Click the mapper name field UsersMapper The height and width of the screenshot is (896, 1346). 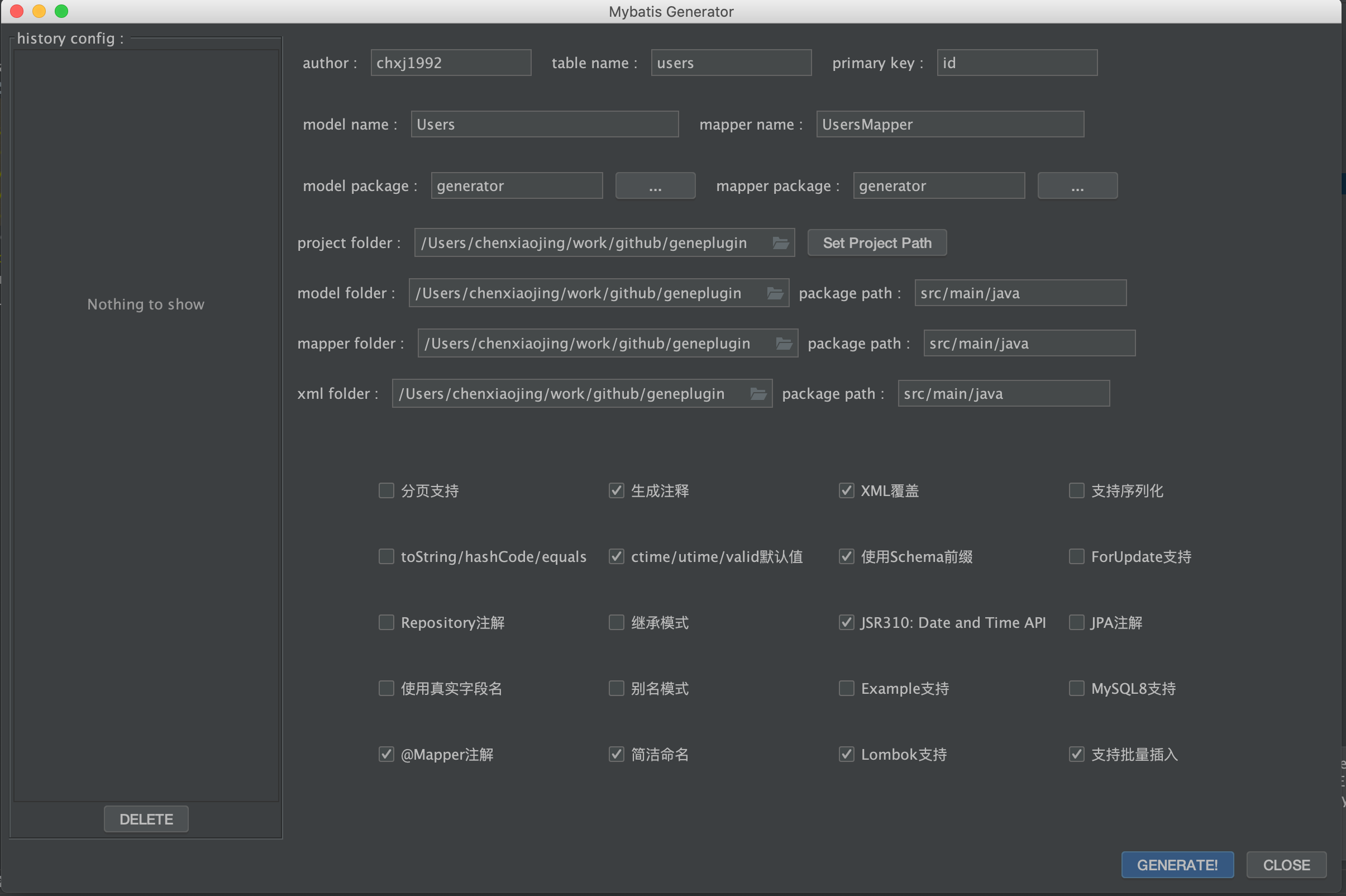click(949, 125)
